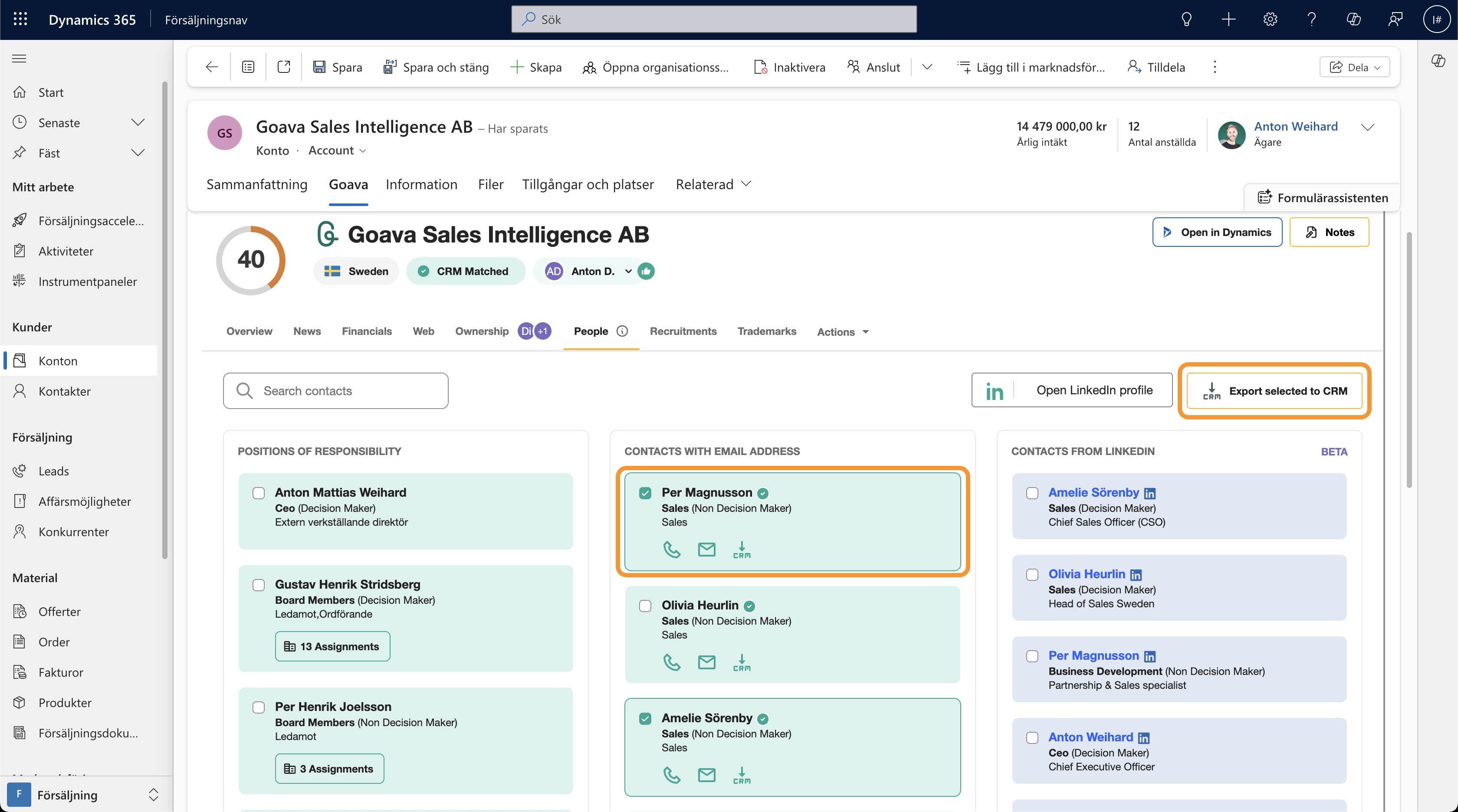Click the Search contacts field
1458x812 pixels.
[335, 390]
